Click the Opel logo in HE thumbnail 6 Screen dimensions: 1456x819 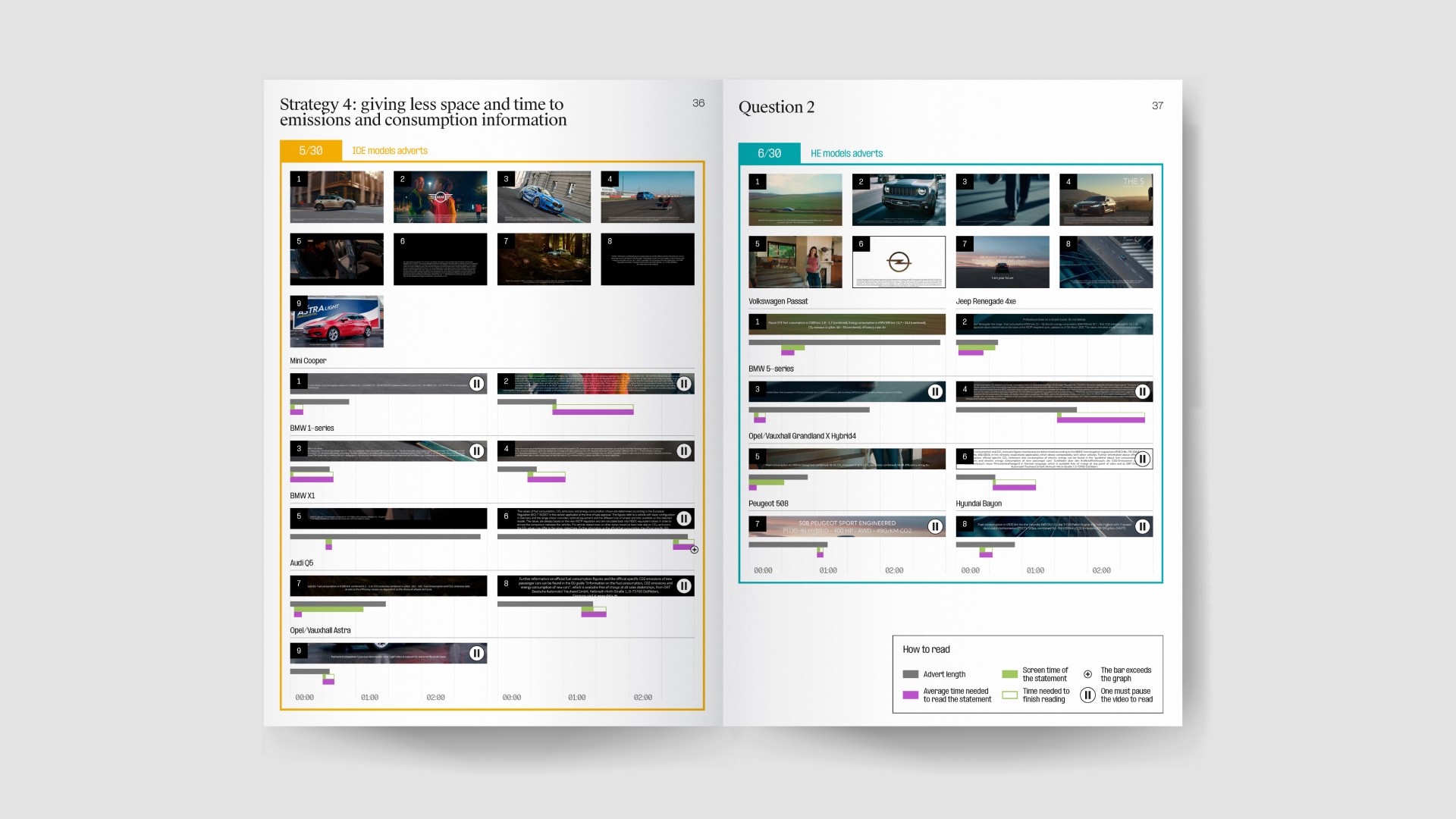pos(899,262)
